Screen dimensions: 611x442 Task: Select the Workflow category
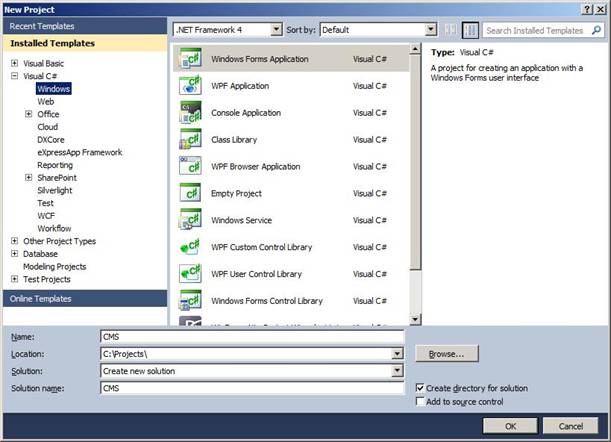[54, 228]
